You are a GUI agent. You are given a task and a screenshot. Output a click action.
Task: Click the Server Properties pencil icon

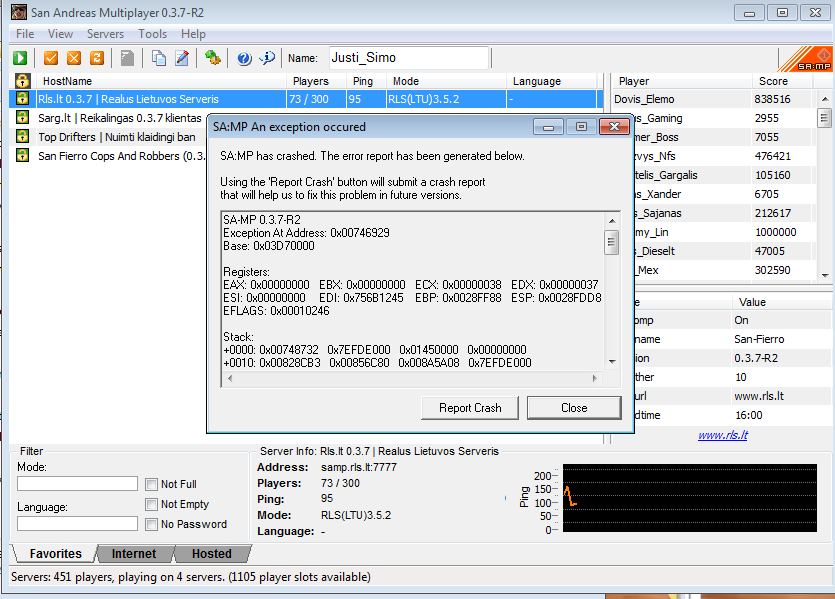182,58
